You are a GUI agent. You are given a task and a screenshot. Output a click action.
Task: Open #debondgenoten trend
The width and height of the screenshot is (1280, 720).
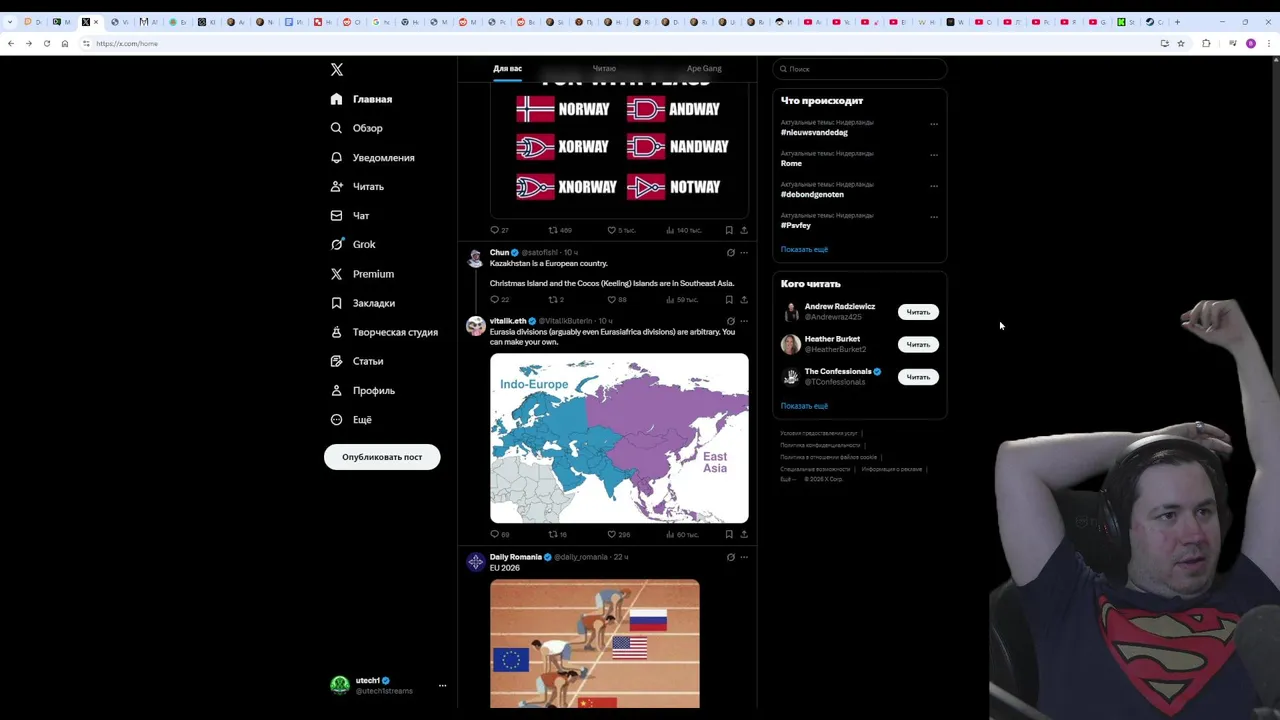pyautogui.click(x=812, y=194)
